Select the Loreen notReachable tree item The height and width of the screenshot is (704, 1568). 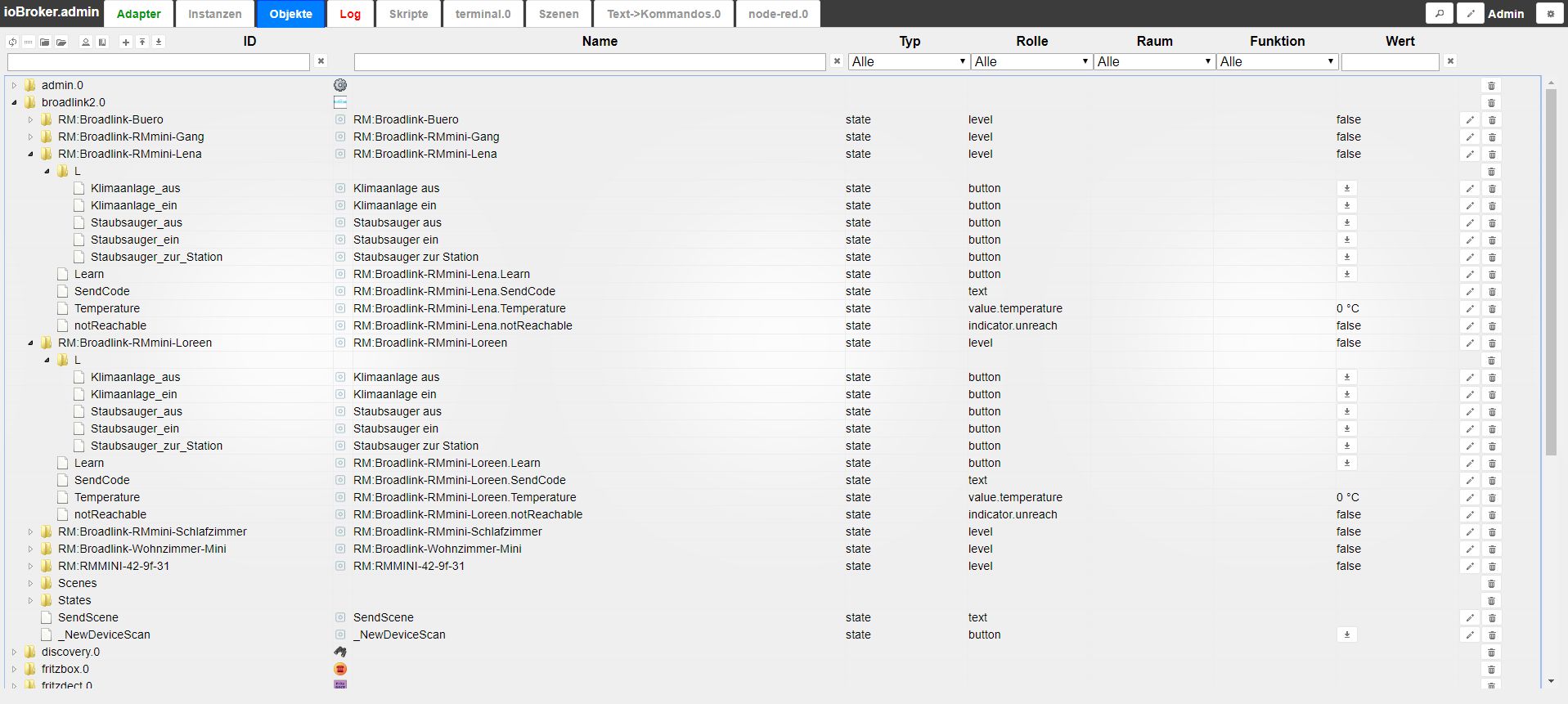pyautogui.click(x=110, y=514)
